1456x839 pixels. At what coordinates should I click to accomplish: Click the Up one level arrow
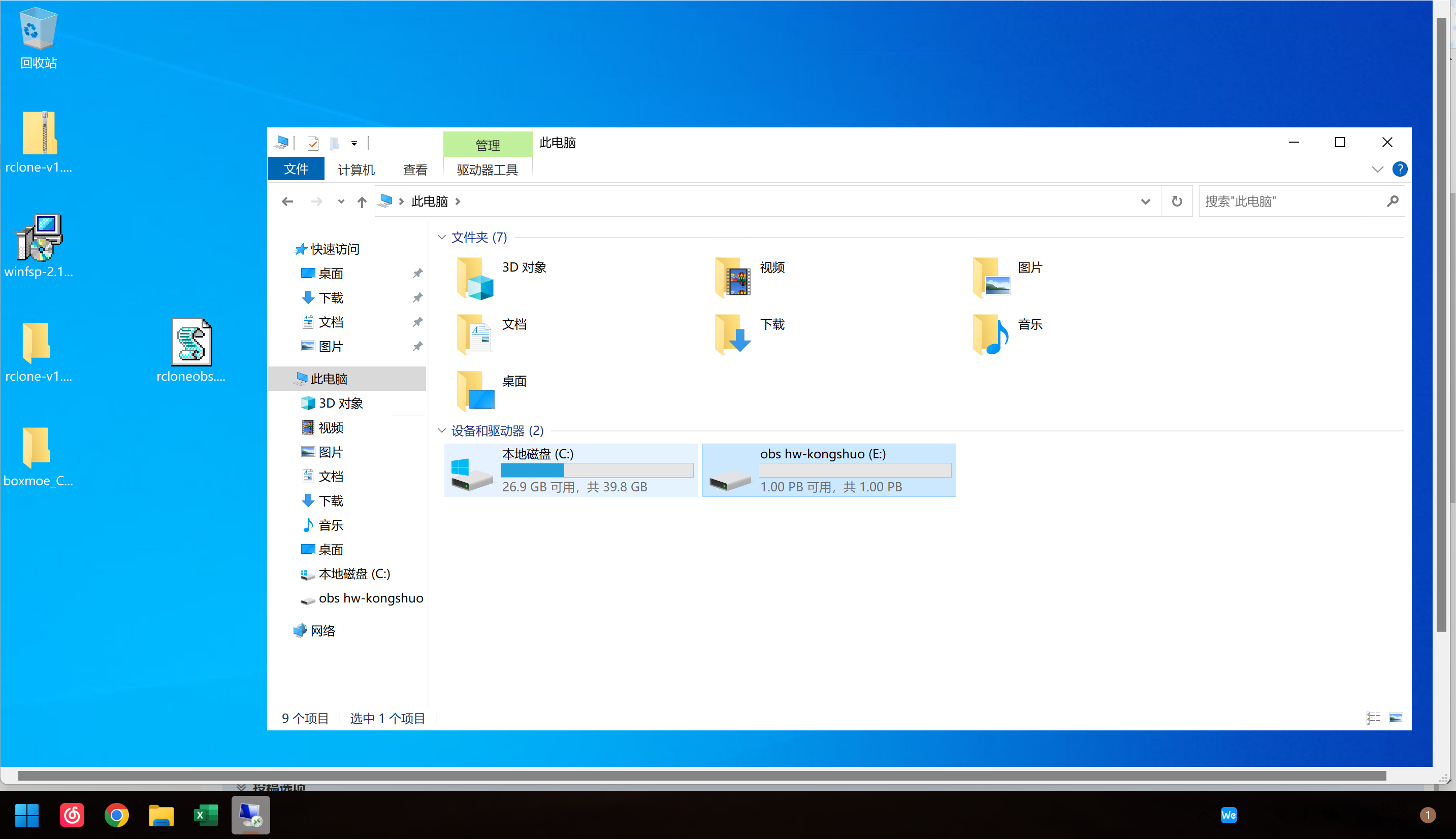pos(362,202)
